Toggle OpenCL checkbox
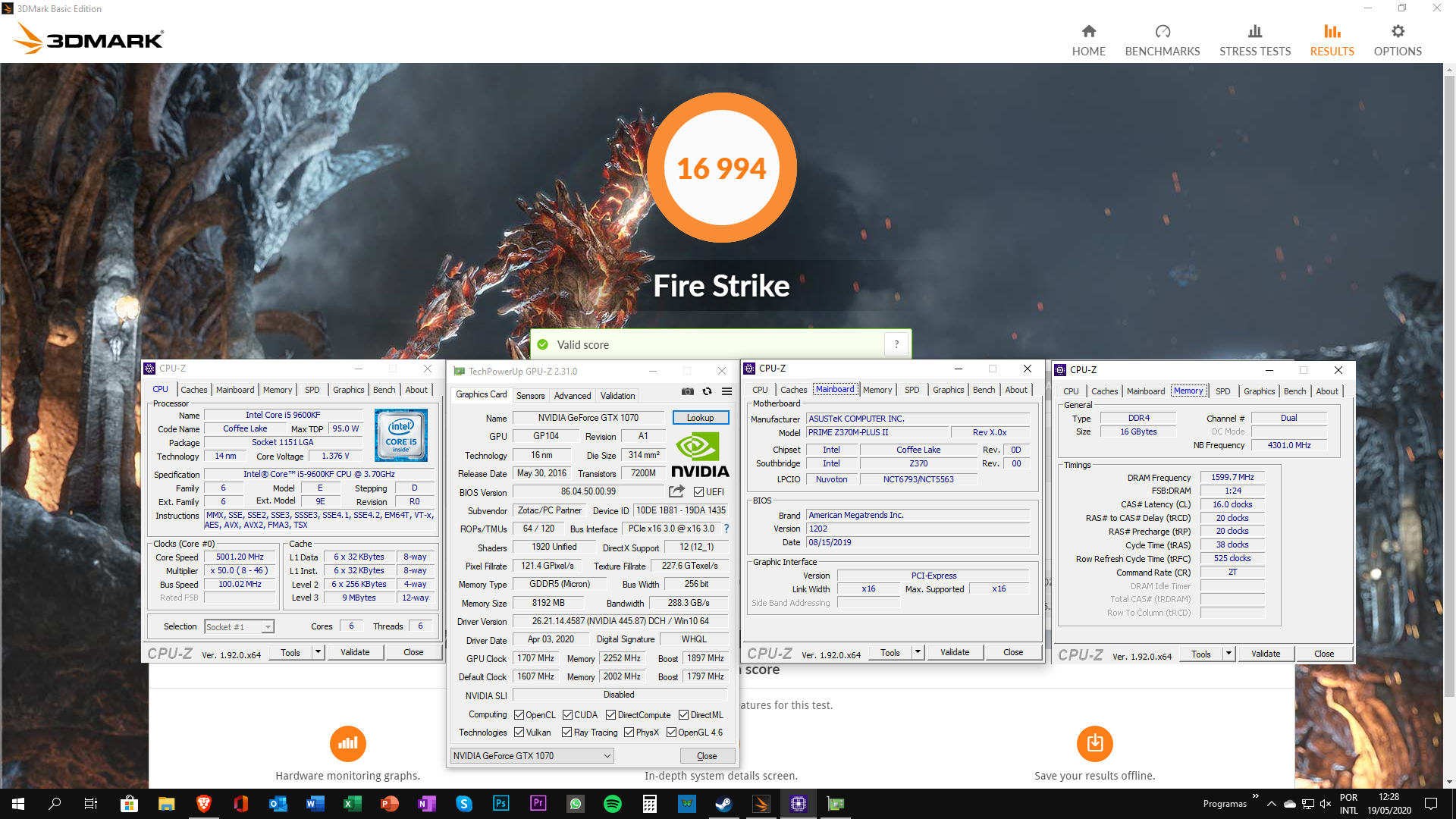1456x819 pixels. 519,715
